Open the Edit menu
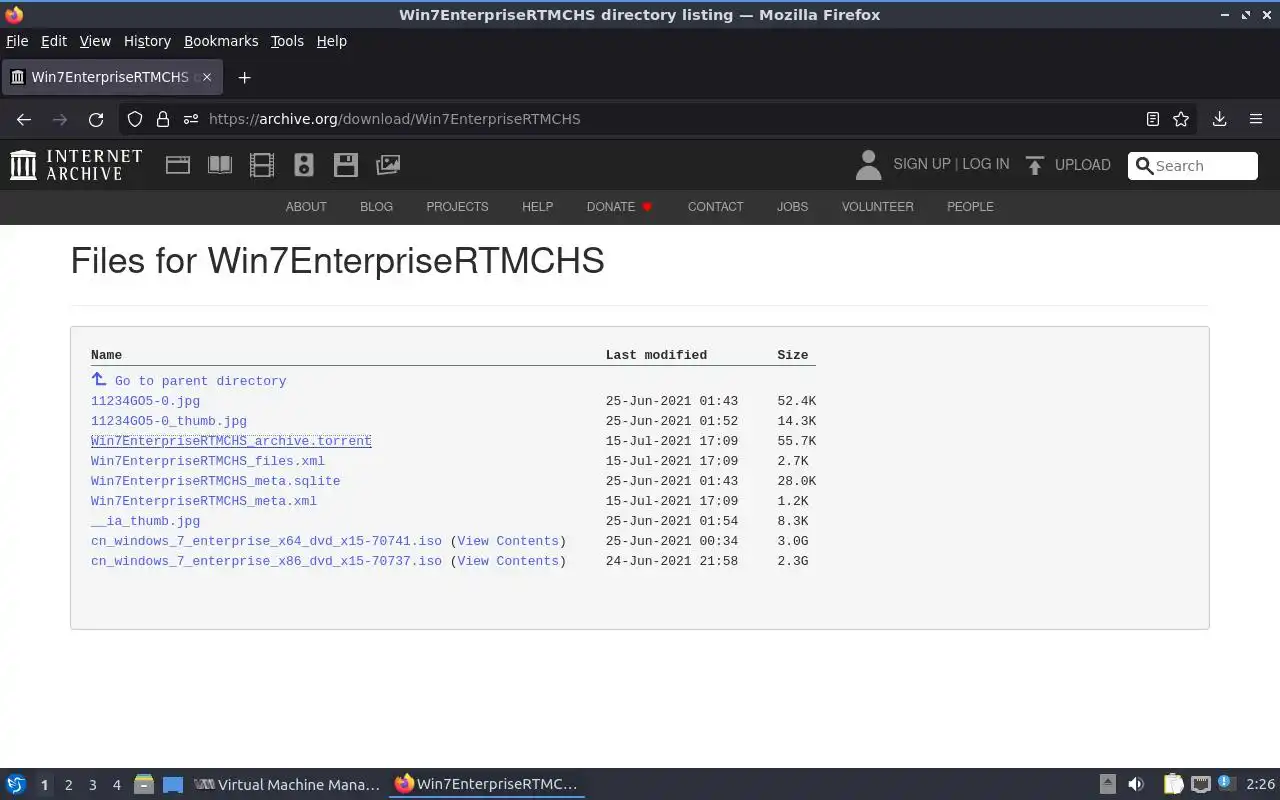1280x800 pixels. pyautogui.click(x=54, y=41)
